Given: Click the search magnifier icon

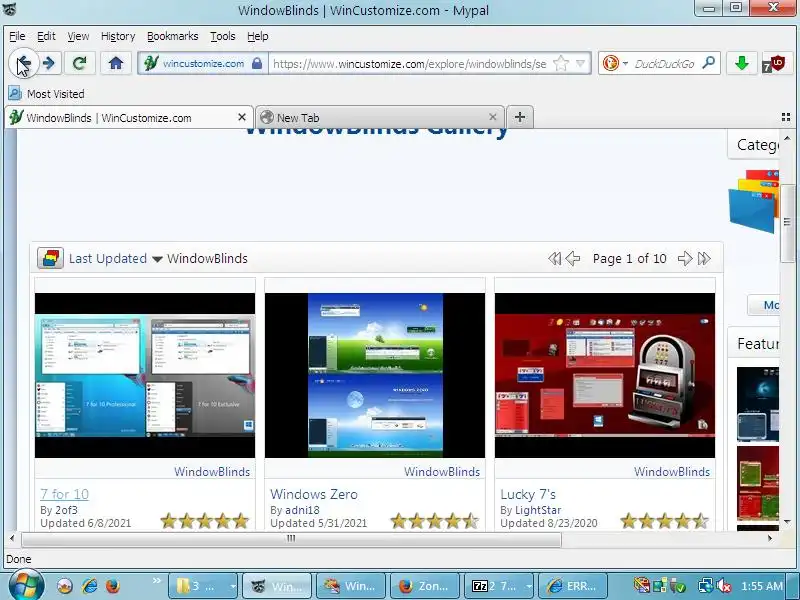Looking at the screenshot, I should (709, 63).
